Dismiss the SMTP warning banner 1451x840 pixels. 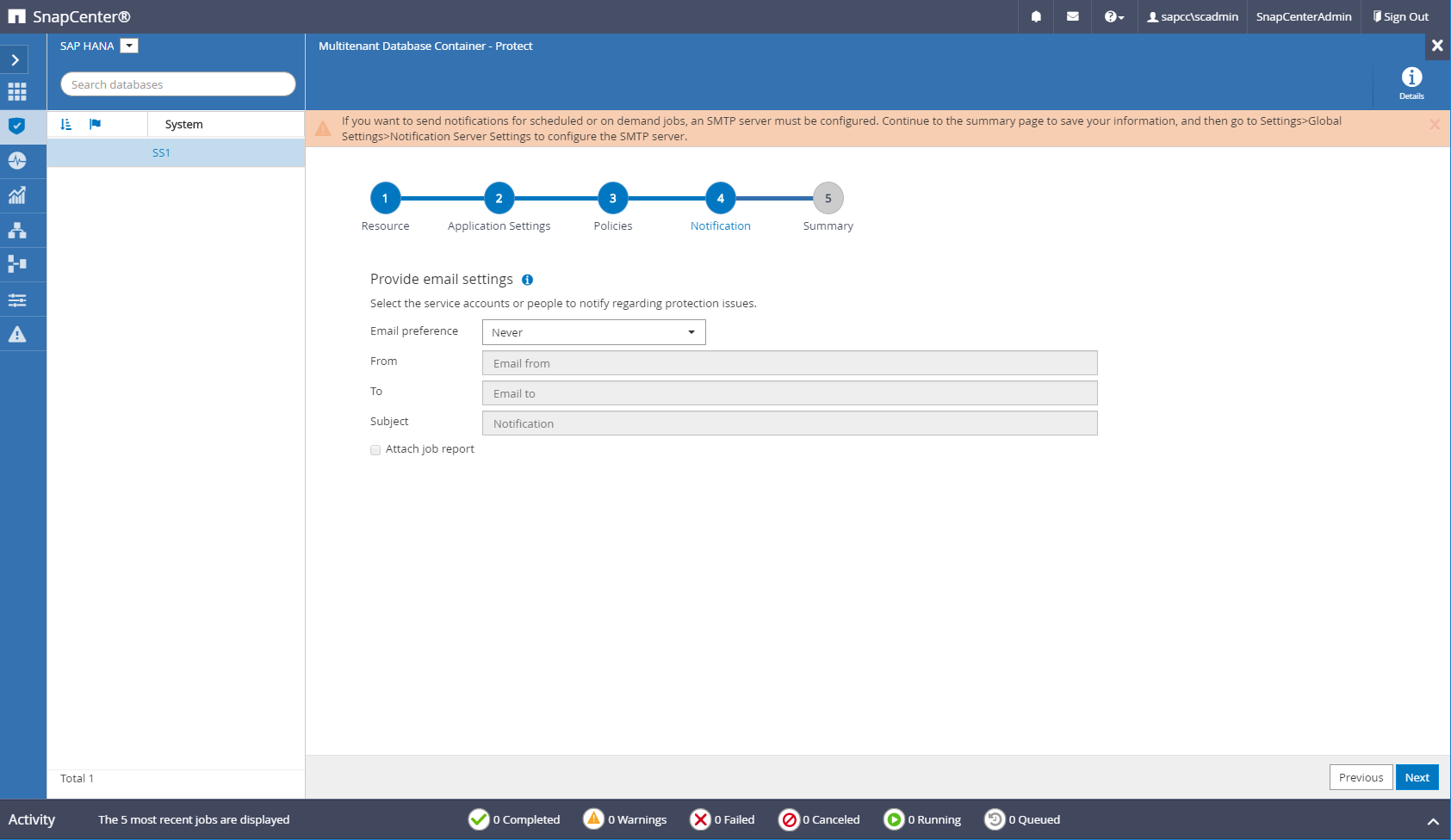(x=1435, y=124)
